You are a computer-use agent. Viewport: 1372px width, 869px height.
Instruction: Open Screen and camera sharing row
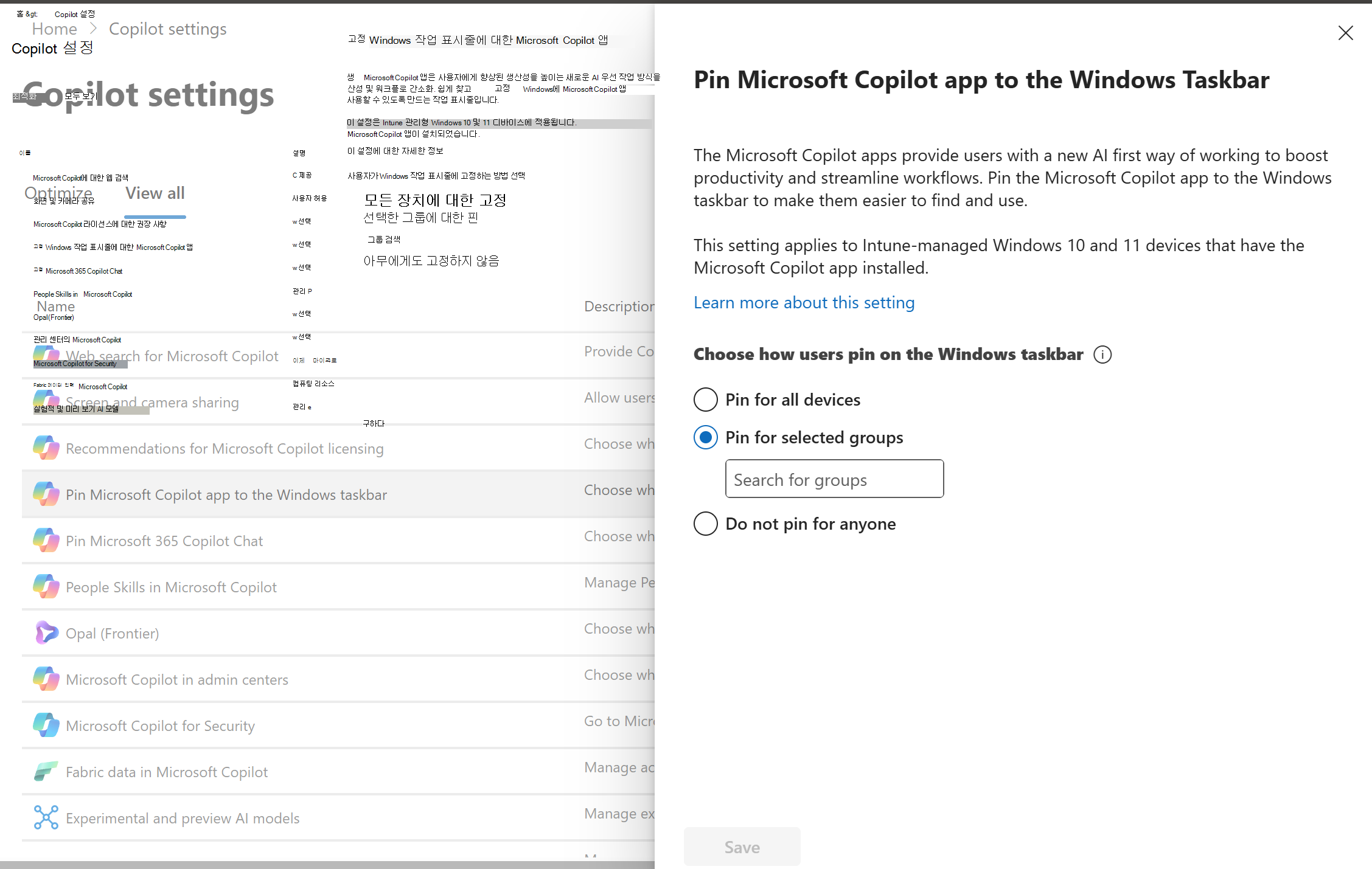click(x=152, y=403)
